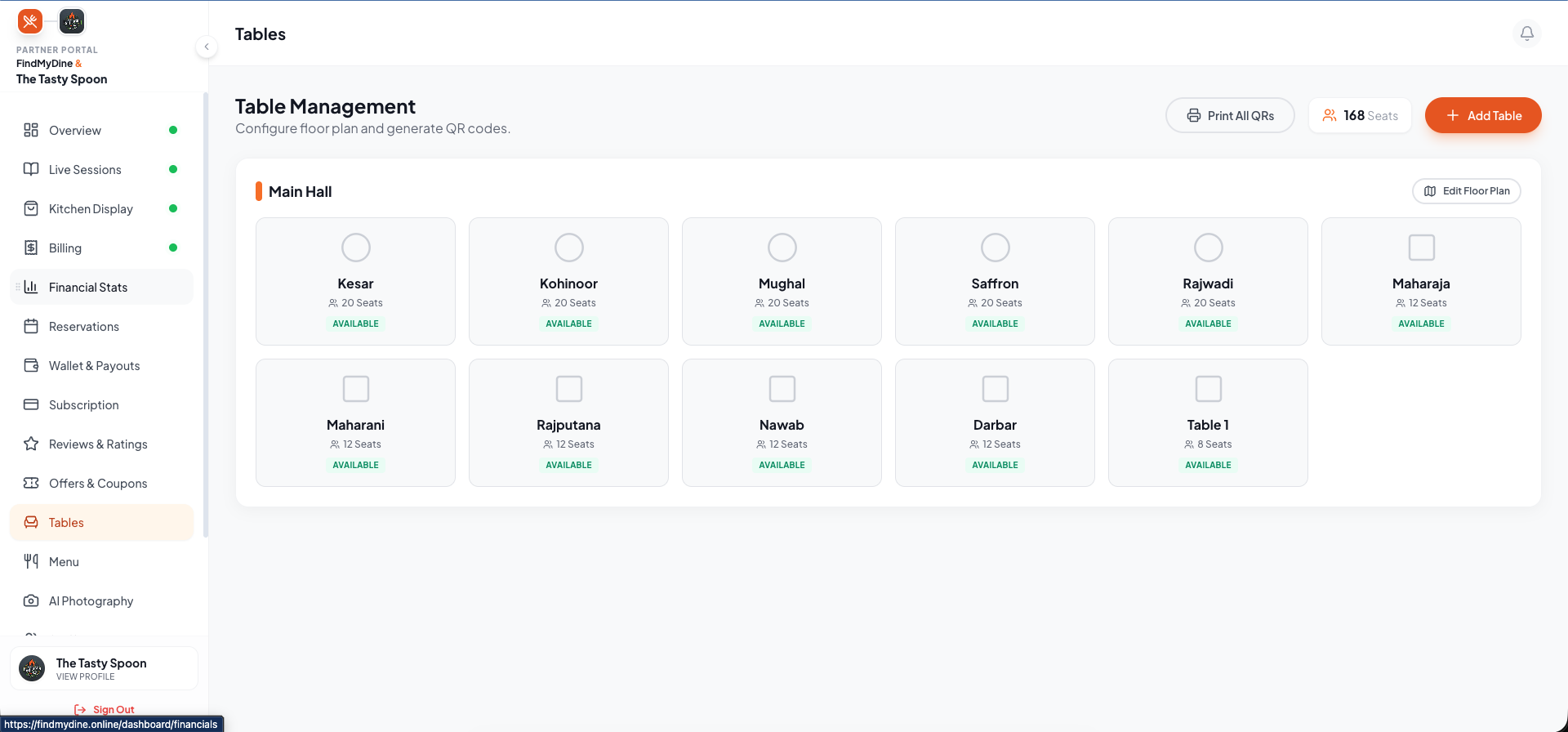Click the Main Hall section heading

coord(300,191)
